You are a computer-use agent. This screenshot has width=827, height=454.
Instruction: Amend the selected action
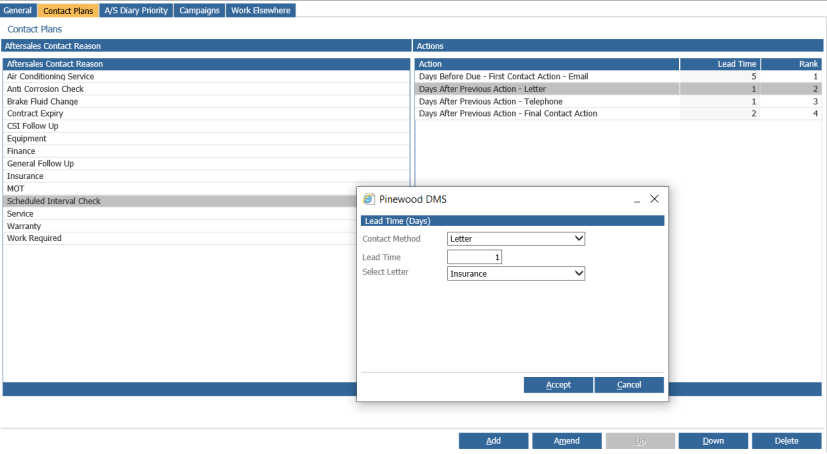[566, 441]
